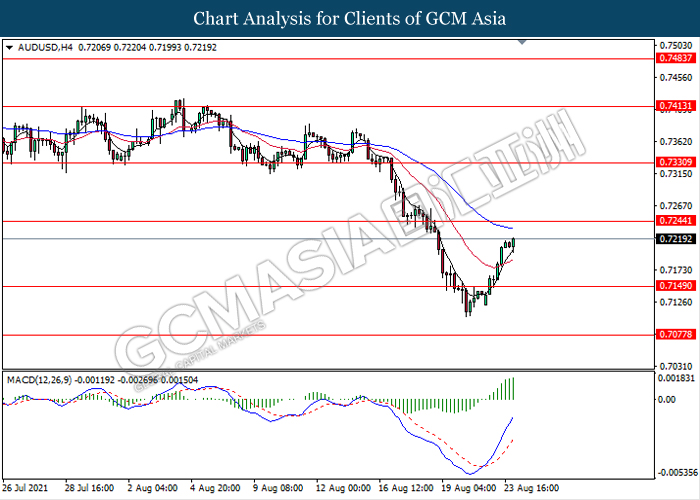Click the 26 Jul 2021 date label
The width and height of the screenshot is (700, 500).
point(27,489)
